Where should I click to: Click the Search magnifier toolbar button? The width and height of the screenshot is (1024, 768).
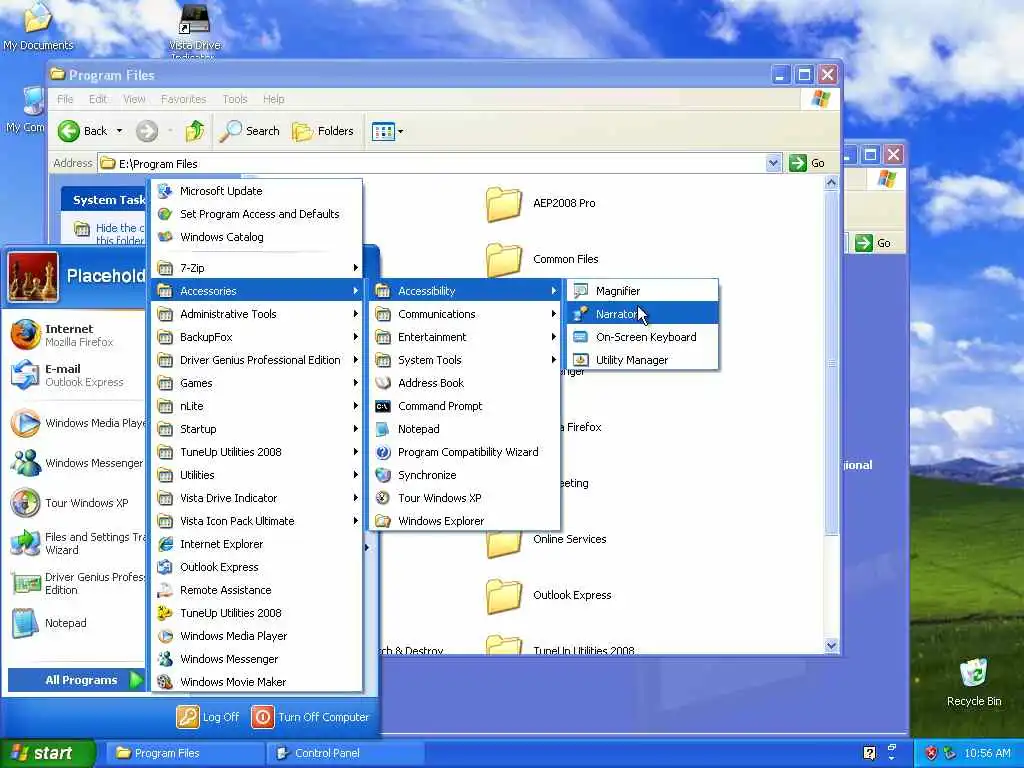[x=249, y=131]
